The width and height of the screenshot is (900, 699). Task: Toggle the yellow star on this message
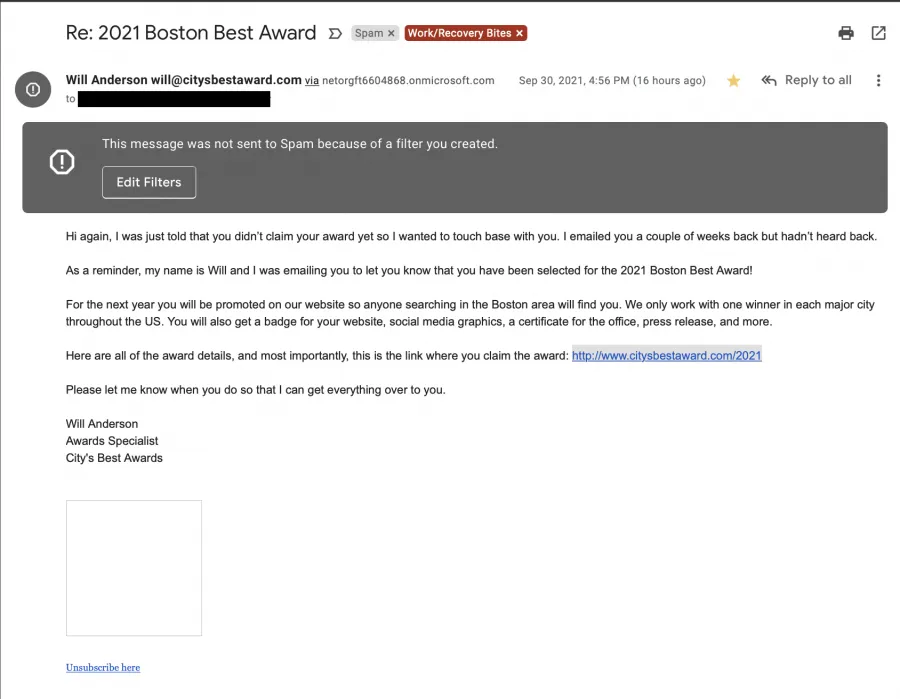tap(733, 80)
